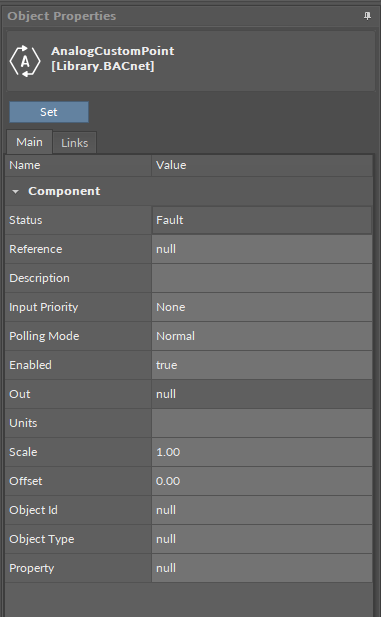Click the Reference value field
Viewport: 381px width, 617px height.
262,249
